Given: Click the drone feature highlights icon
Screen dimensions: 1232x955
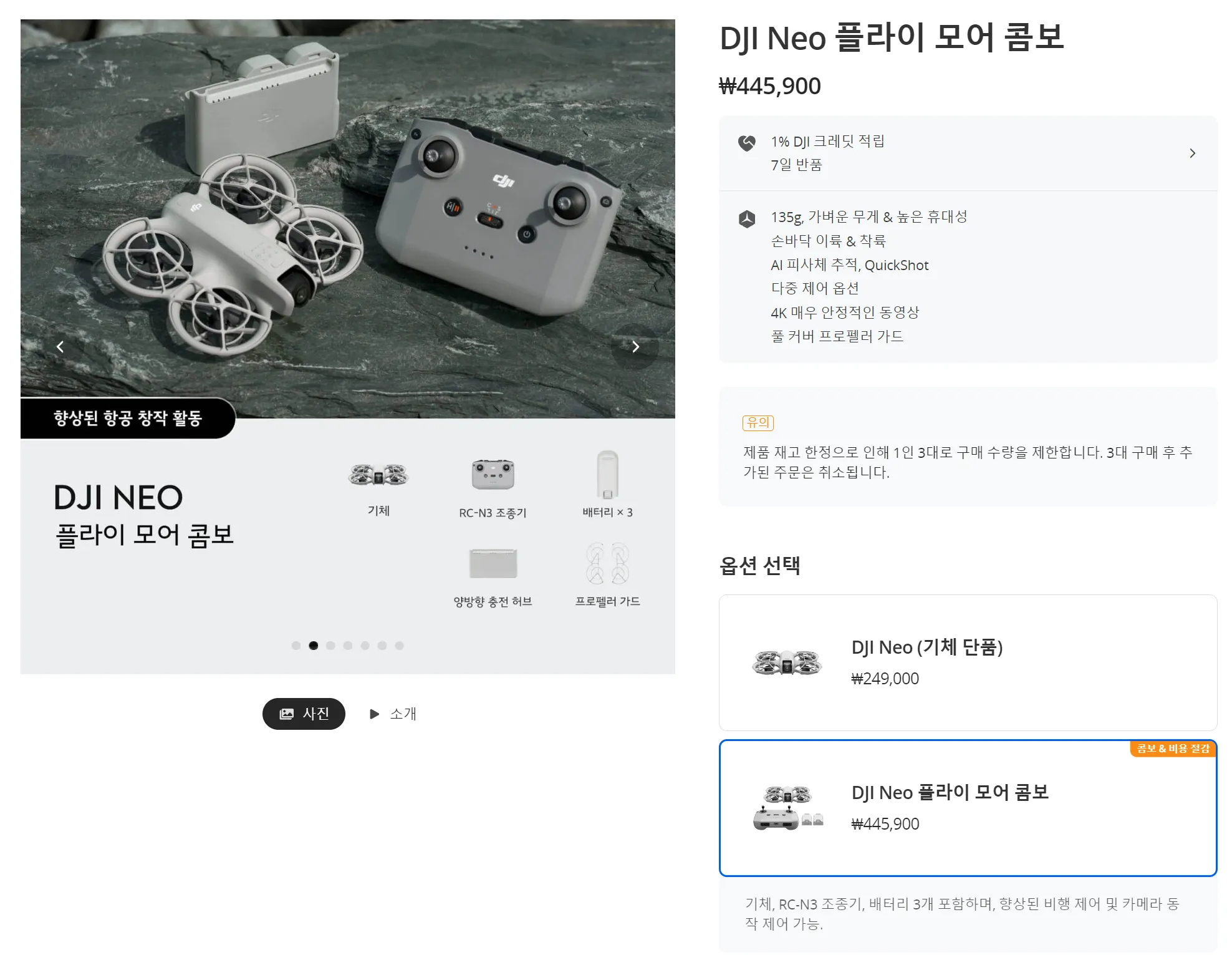Looking at the screenshot, I should (x=747, y=219).
